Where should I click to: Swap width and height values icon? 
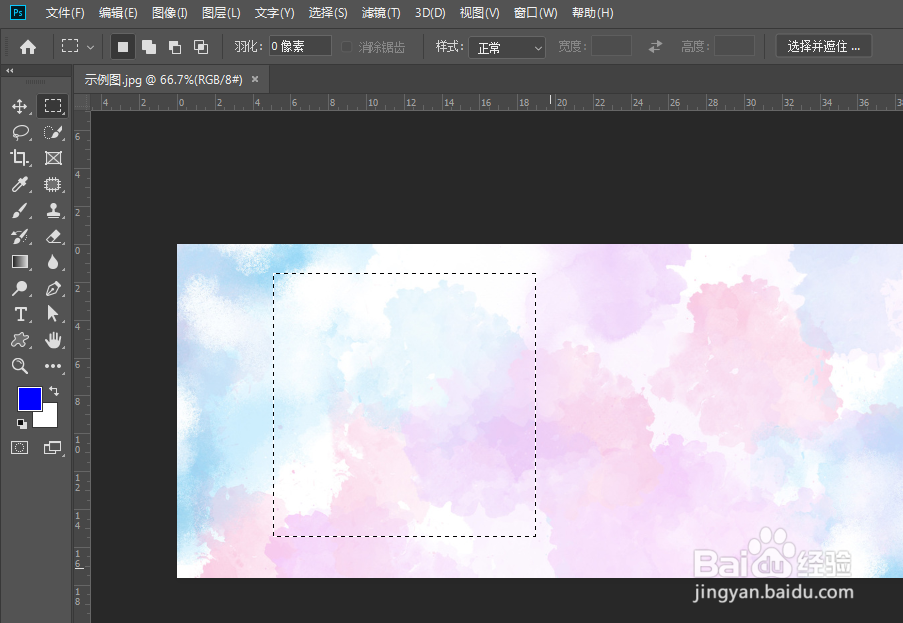pos(655,46)
